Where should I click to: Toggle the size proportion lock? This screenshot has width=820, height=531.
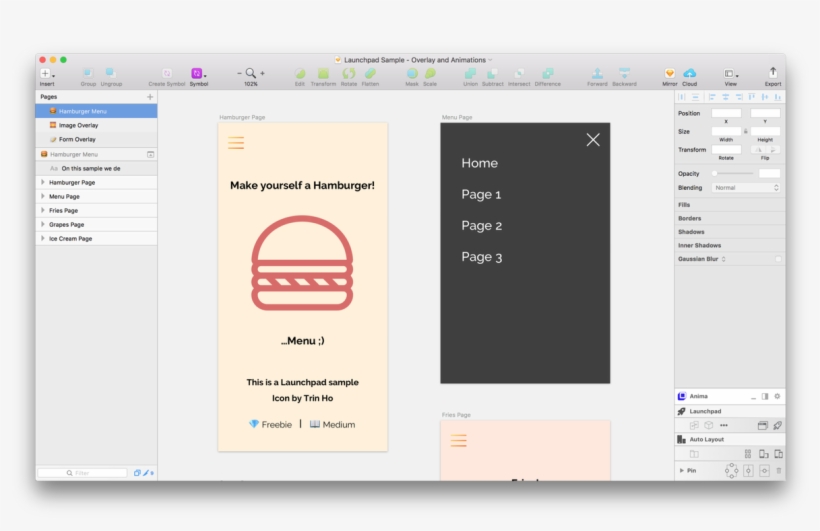746,131
